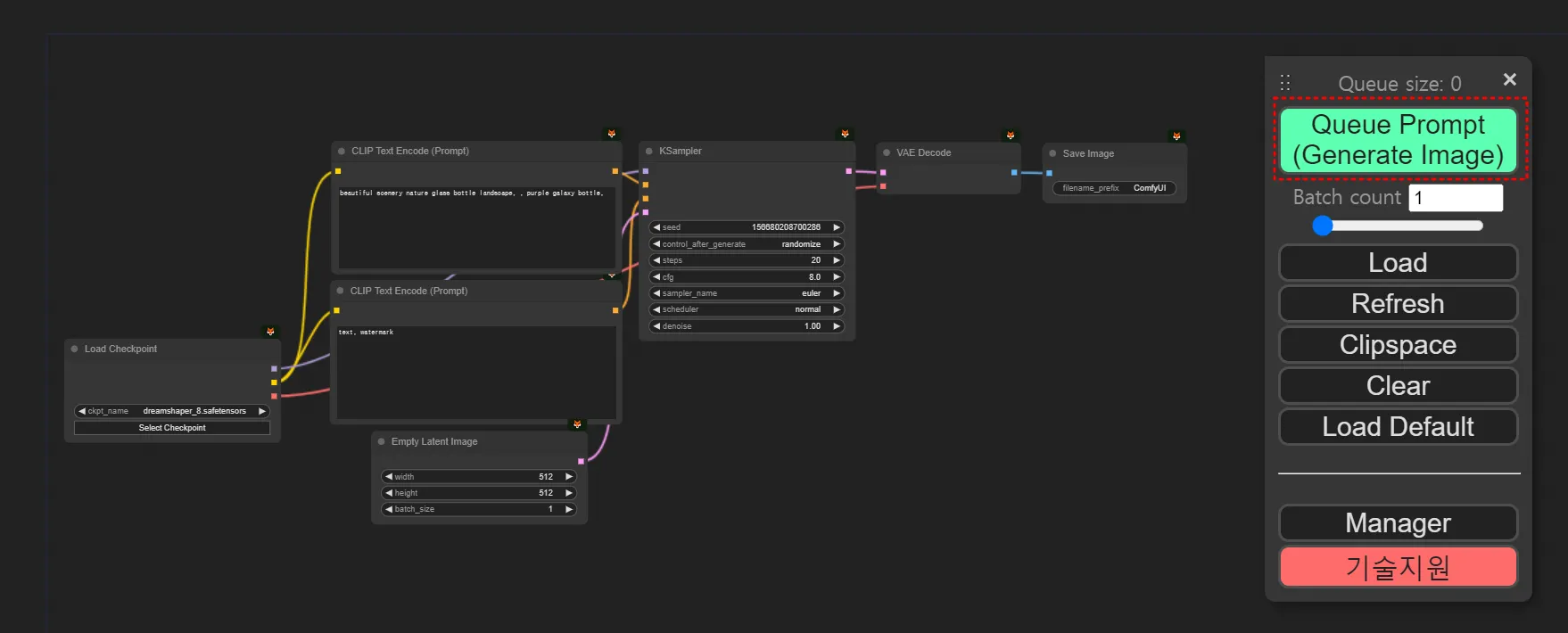
Task: Grab the dotted drag handle beside Queue size
Action: click(x=1285, y=83)
